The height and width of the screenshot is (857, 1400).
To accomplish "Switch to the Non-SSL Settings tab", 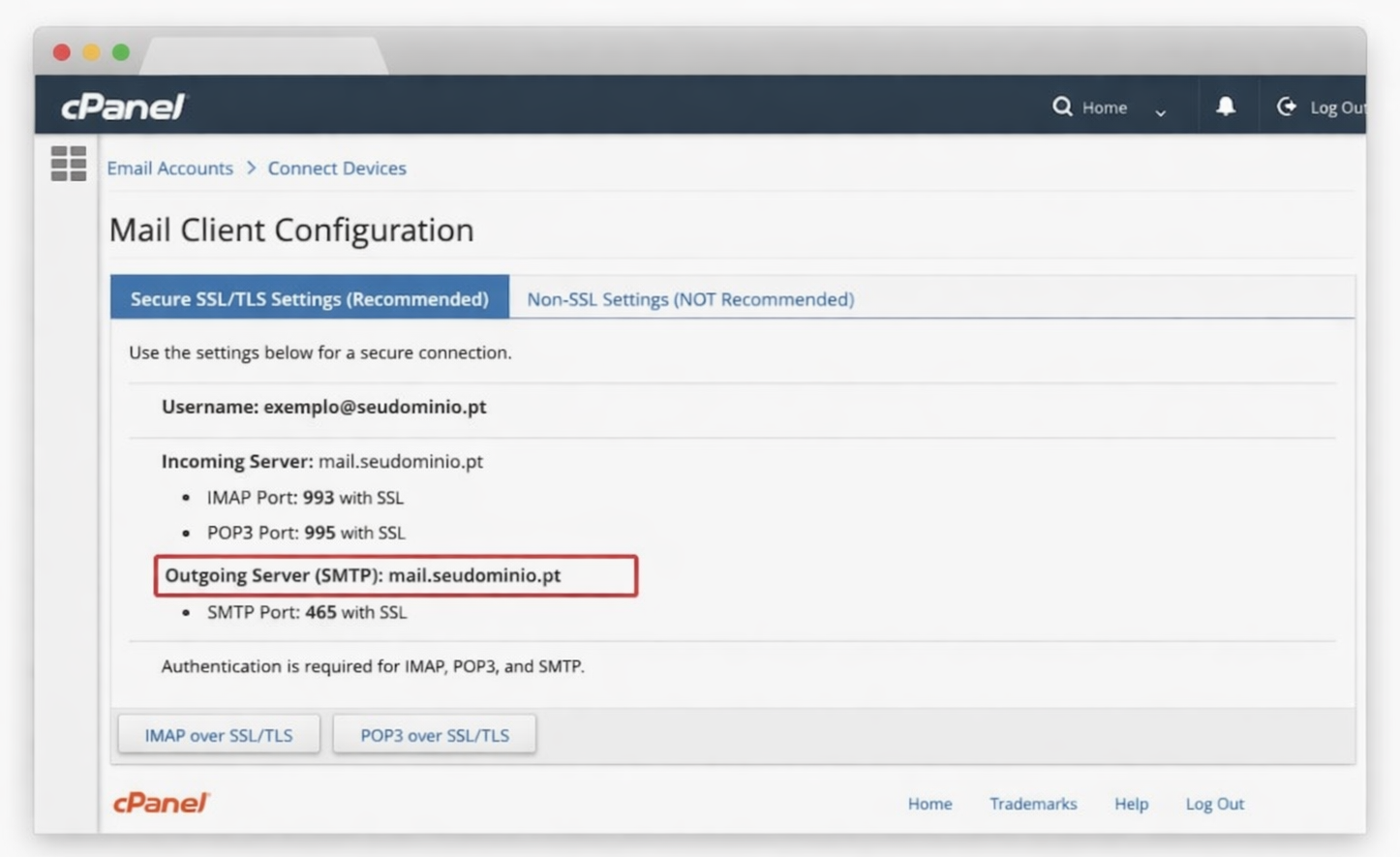I will point(690,299).
